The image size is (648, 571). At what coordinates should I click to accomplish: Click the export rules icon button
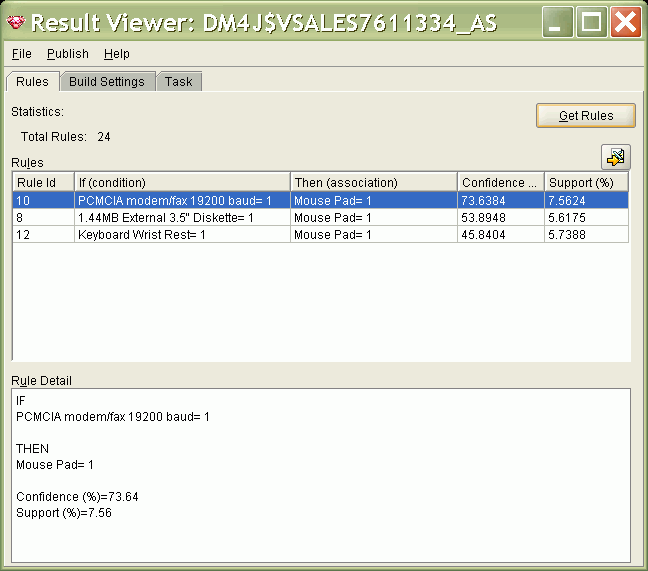click(x=615, y=157)
